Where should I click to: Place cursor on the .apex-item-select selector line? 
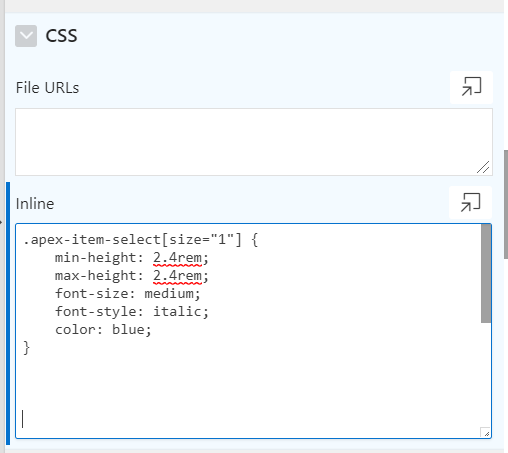point(141,240)
